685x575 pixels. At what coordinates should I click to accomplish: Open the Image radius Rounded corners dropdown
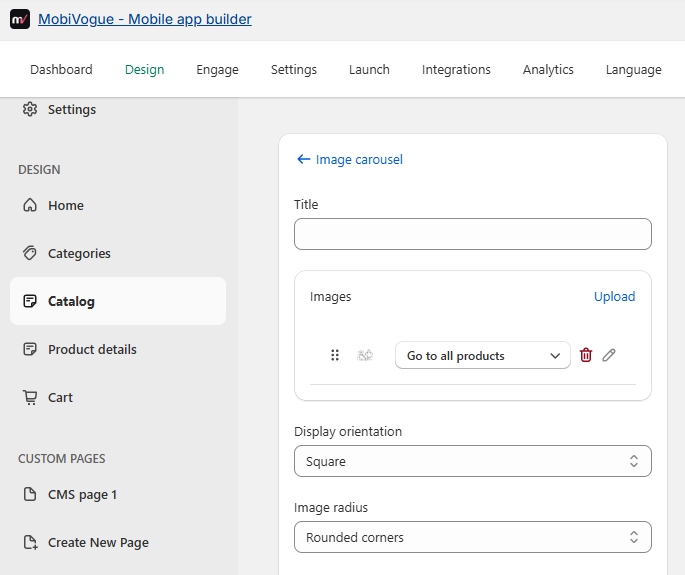(473, 537)
